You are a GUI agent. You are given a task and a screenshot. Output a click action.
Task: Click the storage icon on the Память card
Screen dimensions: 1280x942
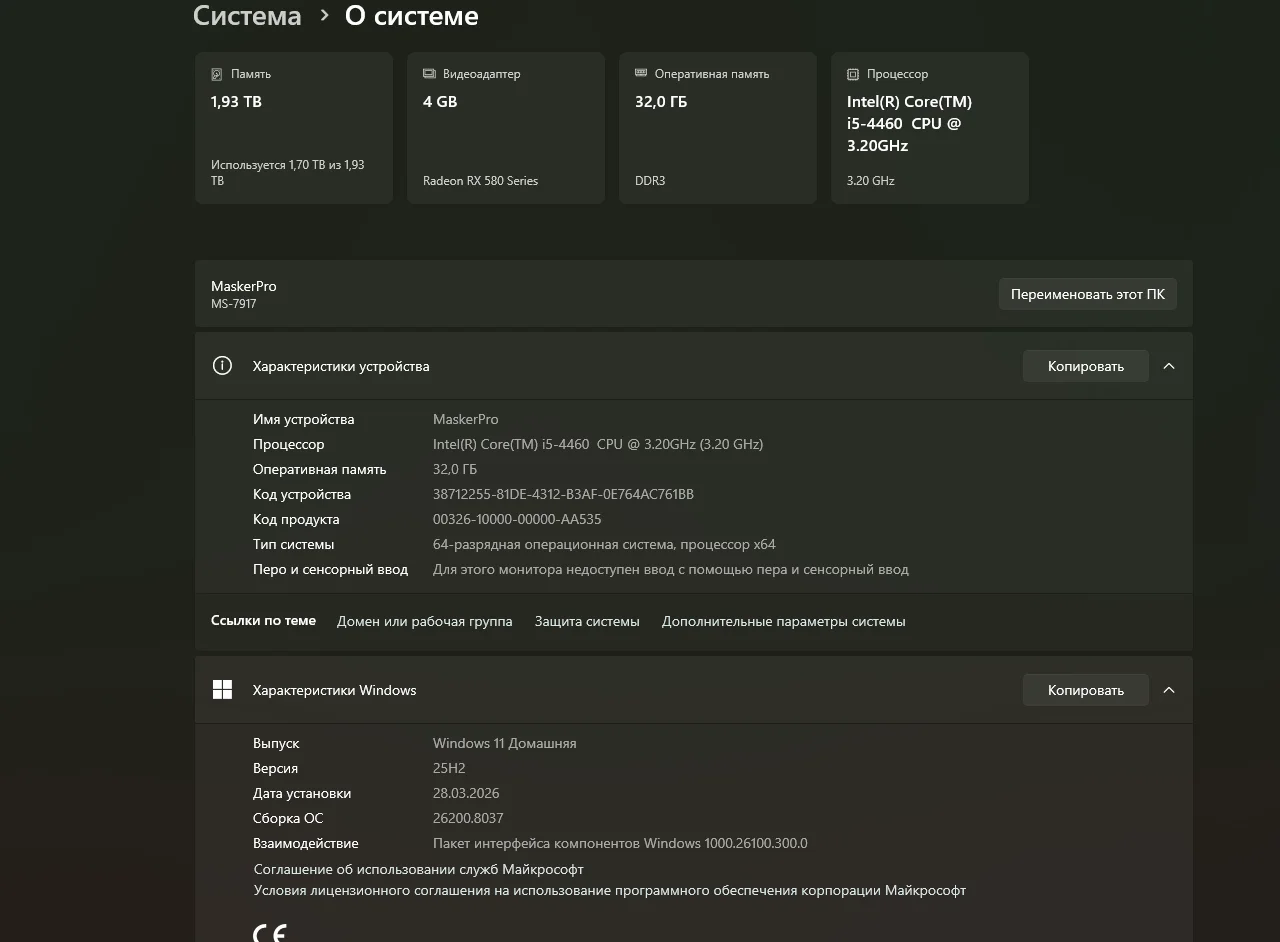(217, 74)
